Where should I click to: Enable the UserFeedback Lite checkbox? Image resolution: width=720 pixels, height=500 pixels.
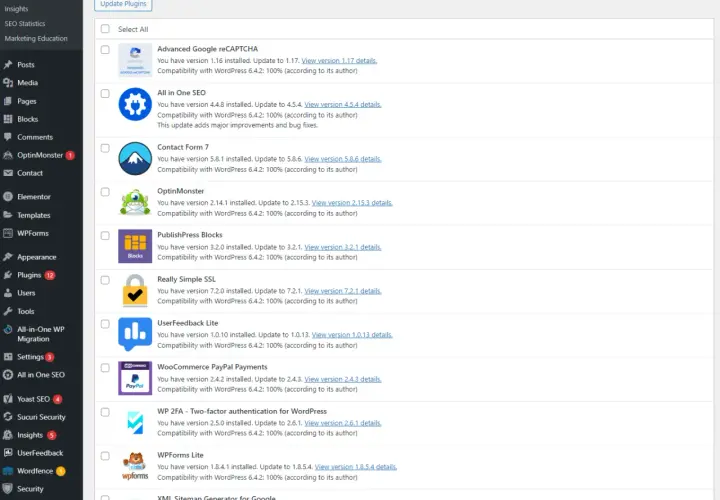coord(105,324)
